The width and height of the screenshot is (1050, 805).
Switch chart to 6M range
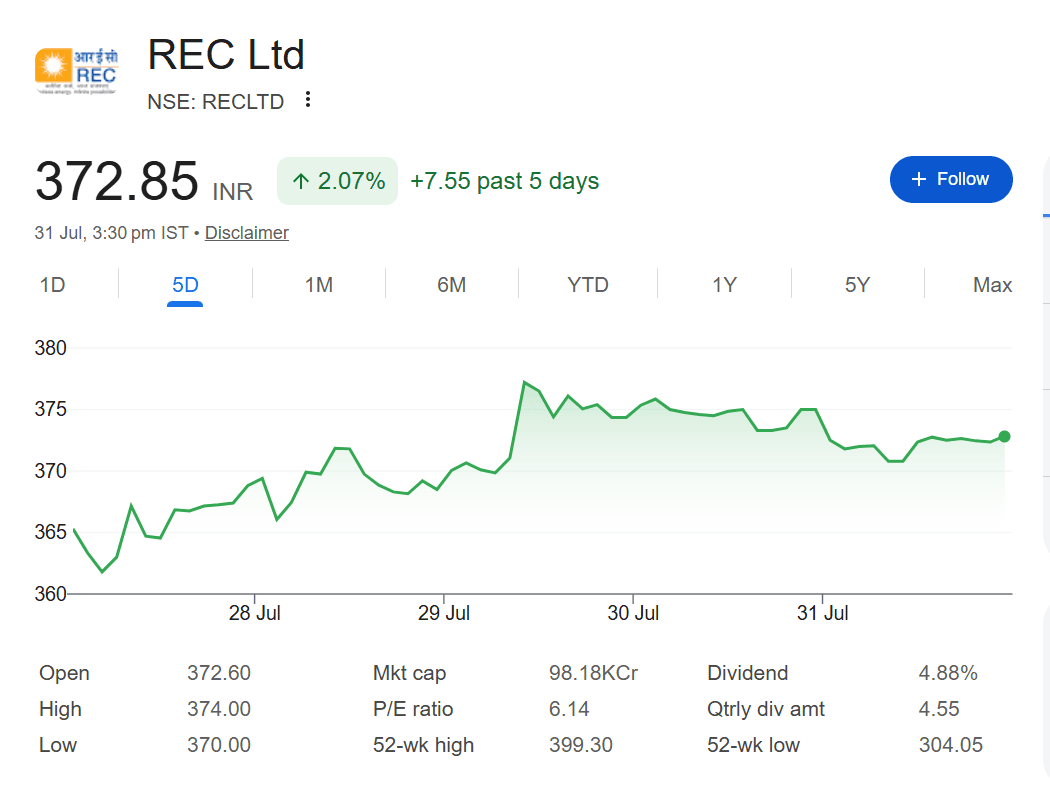pyautogui.click(x=451, y=285)
